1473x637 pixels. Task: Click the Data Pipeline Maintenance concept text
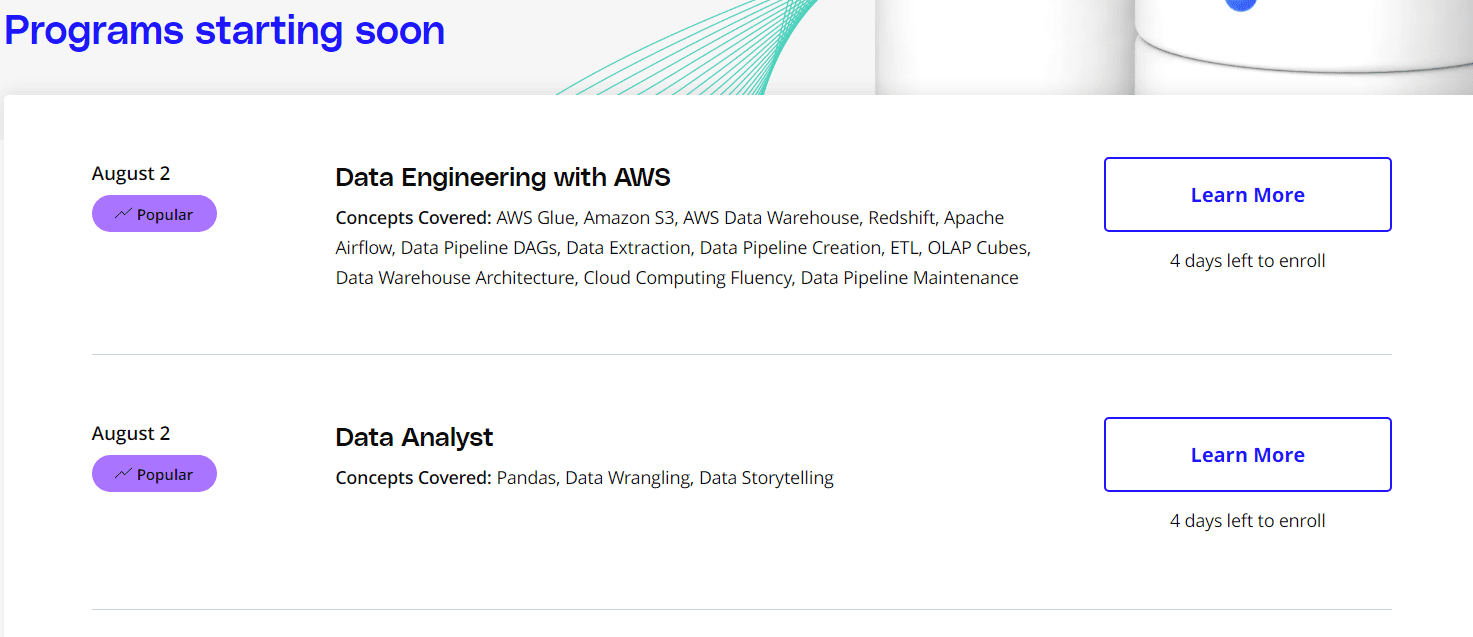tap(909, 278)
